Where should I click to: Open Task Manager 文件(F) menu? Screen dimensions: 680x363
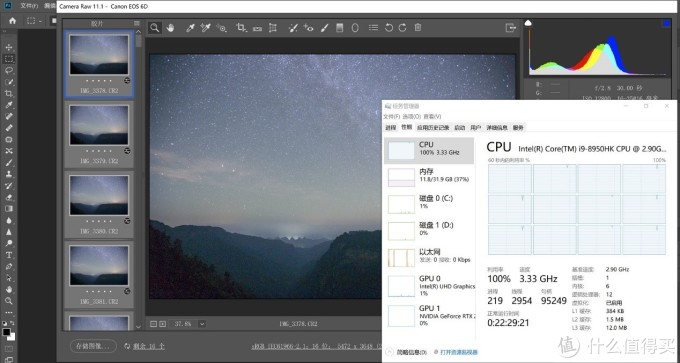392,117
